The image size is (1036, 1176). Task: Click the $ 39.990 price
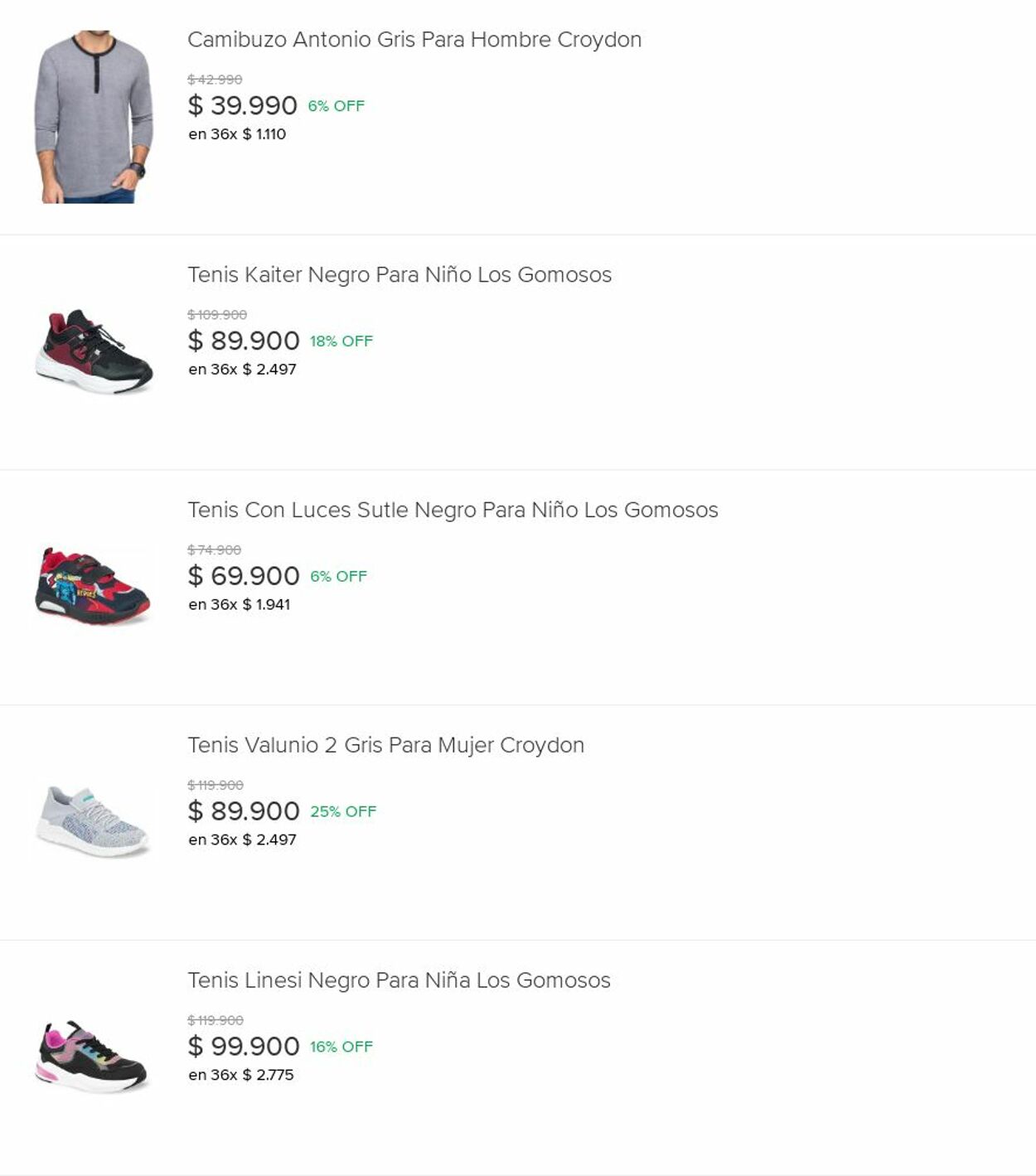pyautogui.click(x=242, y=106)
